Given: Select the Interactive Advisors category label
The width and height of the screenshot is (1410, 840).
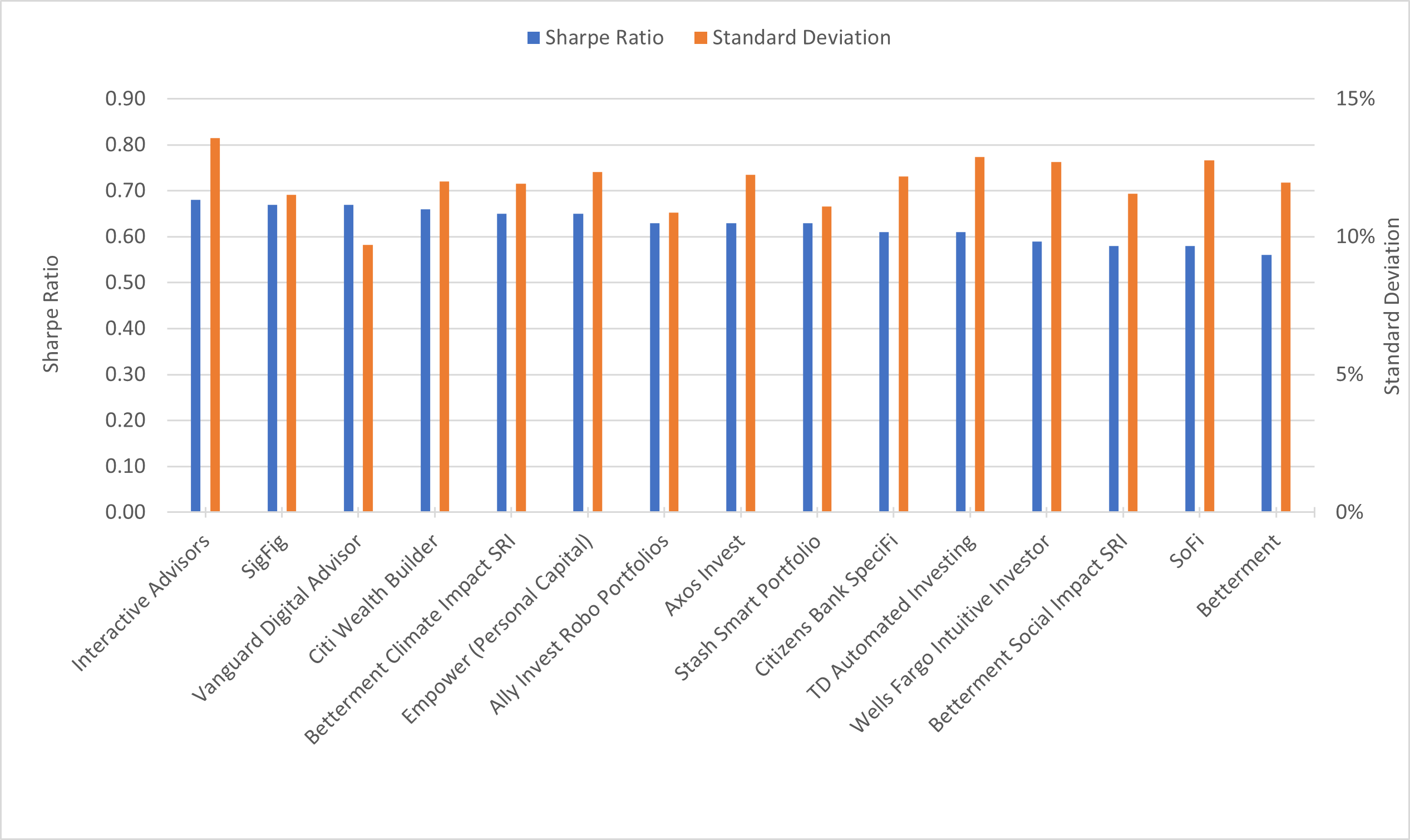Looking at the screenshot, I should pos(140,602).
